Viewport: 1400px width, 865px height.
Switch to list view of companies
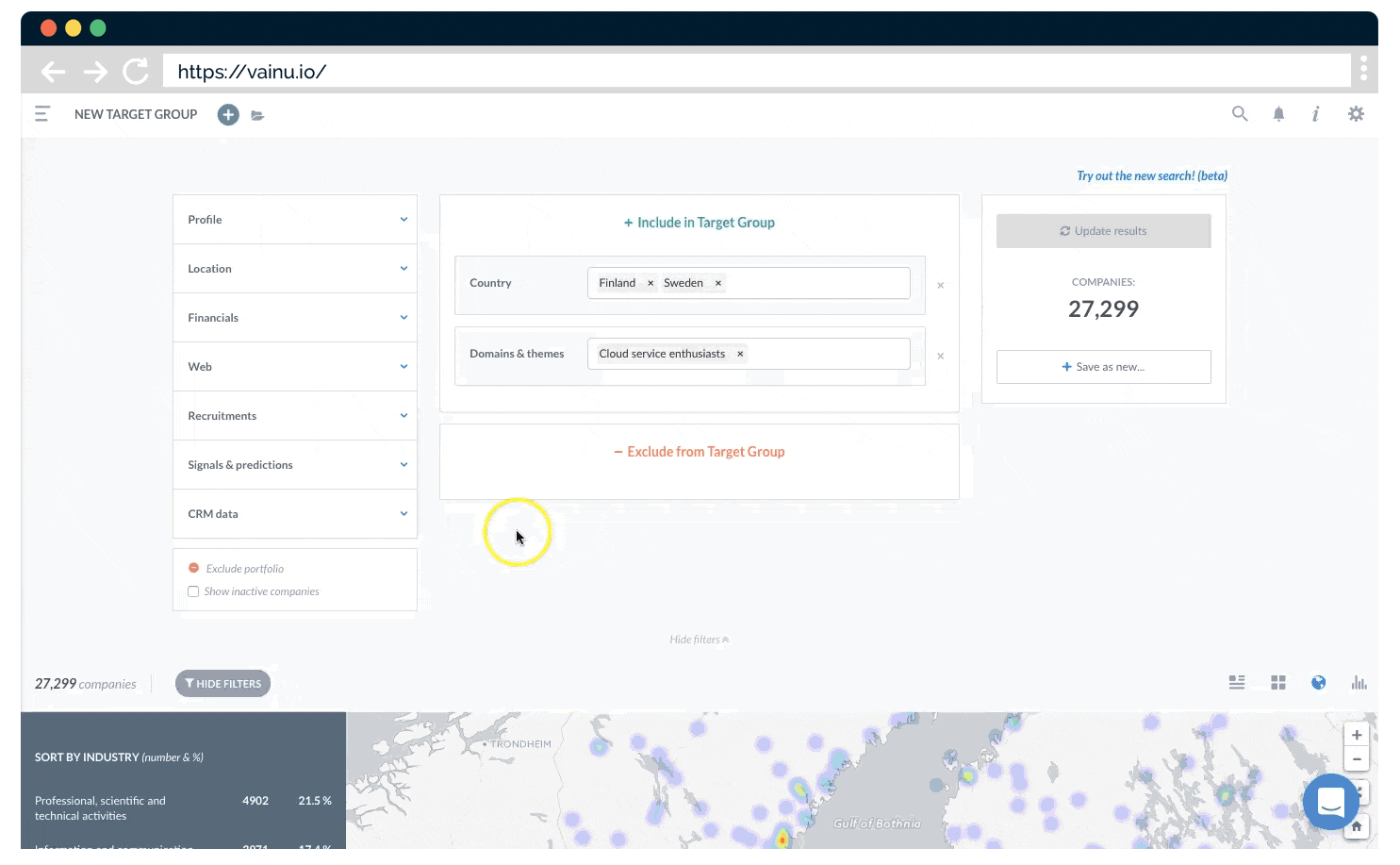1237,682
